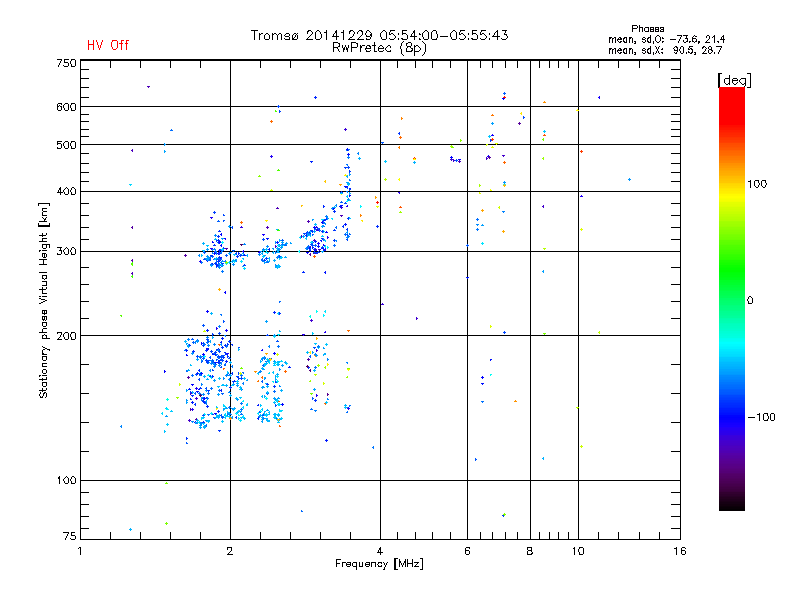Viewport: 800px width, 600px height.
Task: Click the color scale bar legend
Action: pos(732,299)
